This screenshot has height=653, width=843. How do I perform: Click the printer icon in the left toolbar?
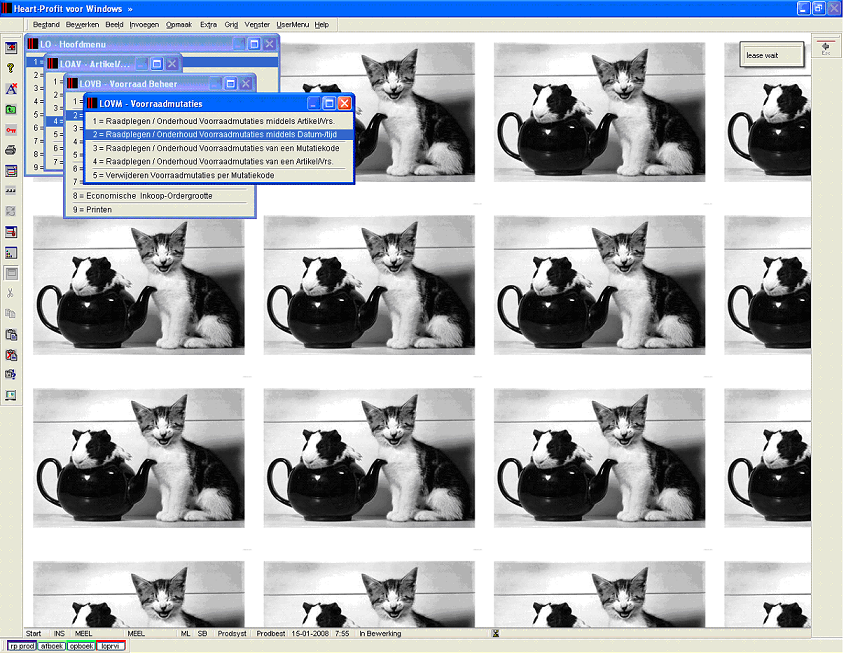coord(11,150)
